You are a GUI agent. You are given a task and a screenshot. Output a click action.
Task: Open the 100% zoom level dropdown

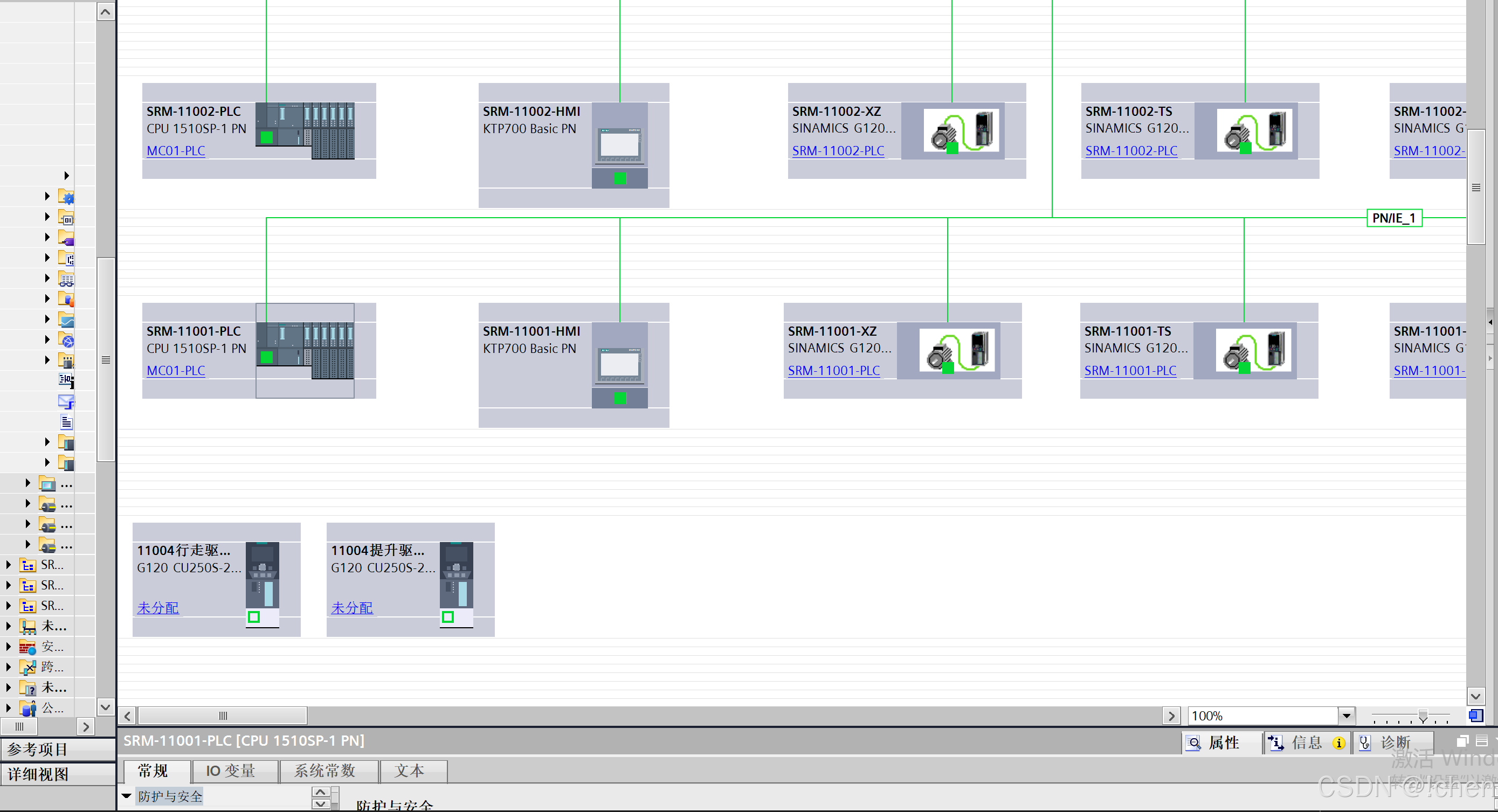pyautogui.click(x=1346, y=716)
